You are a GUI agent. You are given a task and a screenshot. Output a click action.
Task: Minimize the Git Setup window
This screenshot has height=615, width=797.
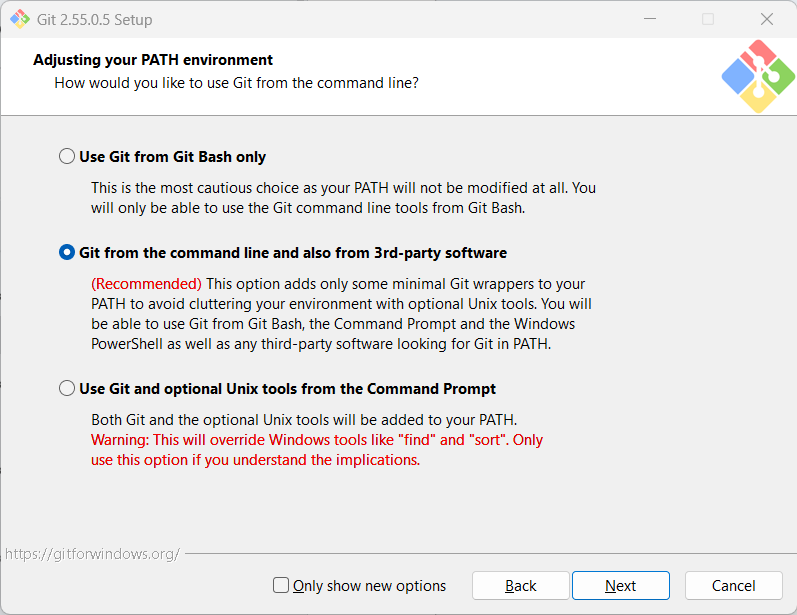coord(650,19)
